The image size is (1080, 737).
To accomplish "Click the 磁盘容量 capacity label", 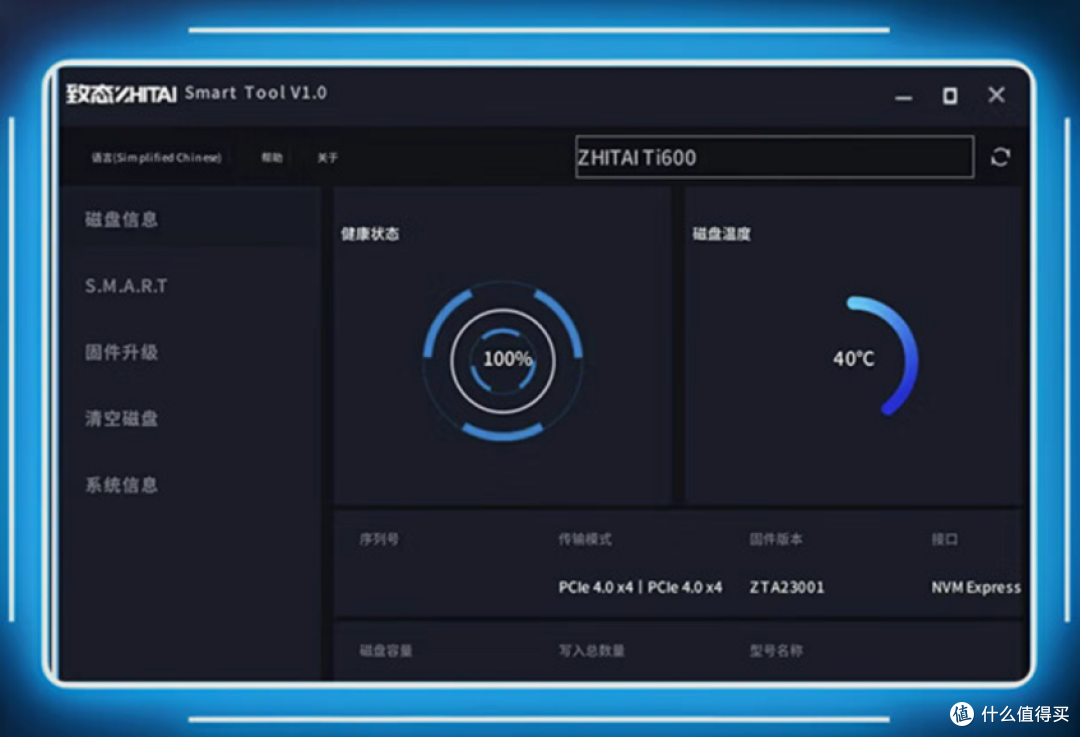I will (386, 651).
